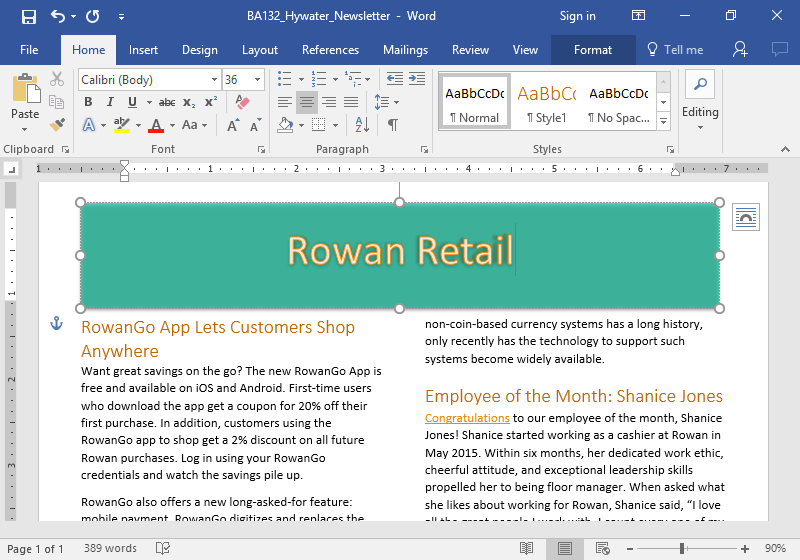Adjust the zoom slider in status bar
The image size is (800, 560).
tap(682, 548)
